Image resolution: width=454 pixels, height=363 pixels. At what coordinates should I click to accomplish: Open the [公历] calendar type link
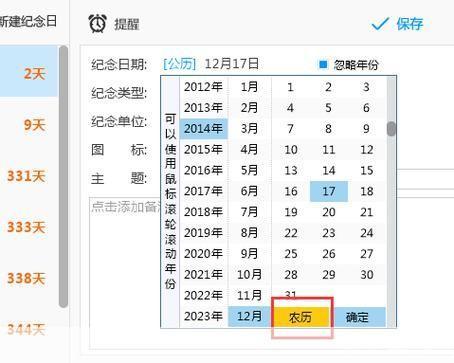click(179, 63)
